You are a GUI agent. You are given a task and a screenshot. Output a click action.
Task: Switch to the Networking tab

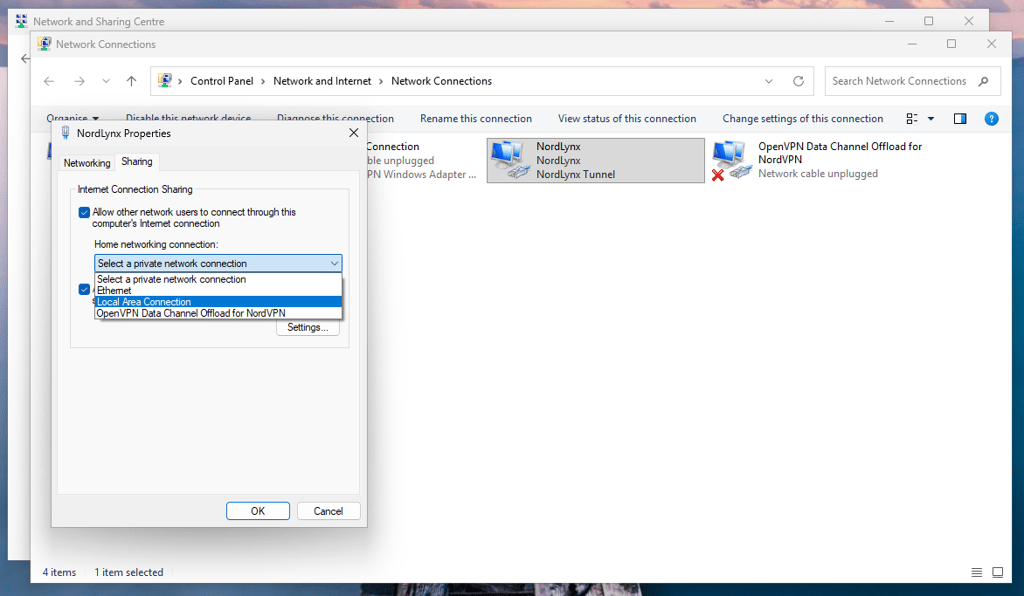point(87,163)
